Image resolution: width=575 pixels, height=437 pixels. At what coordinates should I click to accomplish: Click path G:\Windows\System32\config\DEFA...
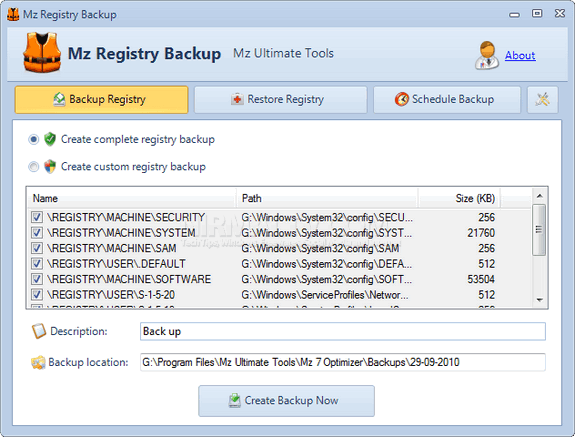tap(327, 264)
